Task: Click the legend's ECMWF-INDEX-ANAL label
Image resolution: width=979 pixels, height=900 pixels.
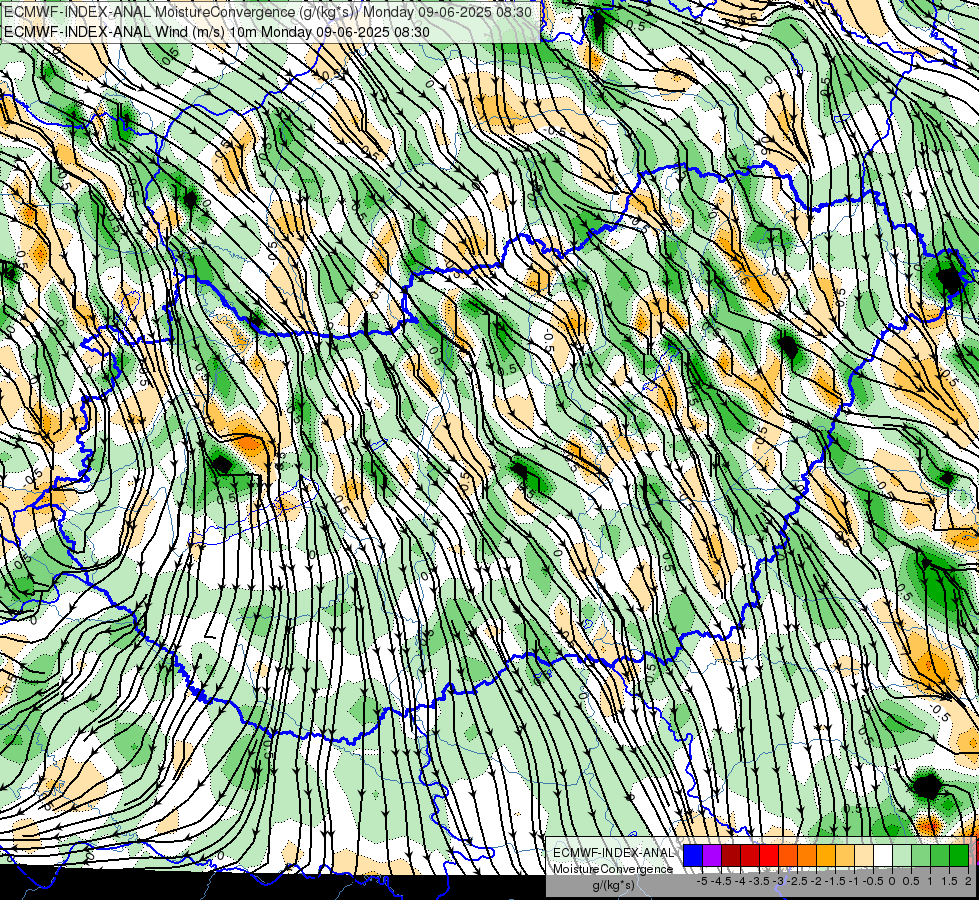Action: point(613,853)
